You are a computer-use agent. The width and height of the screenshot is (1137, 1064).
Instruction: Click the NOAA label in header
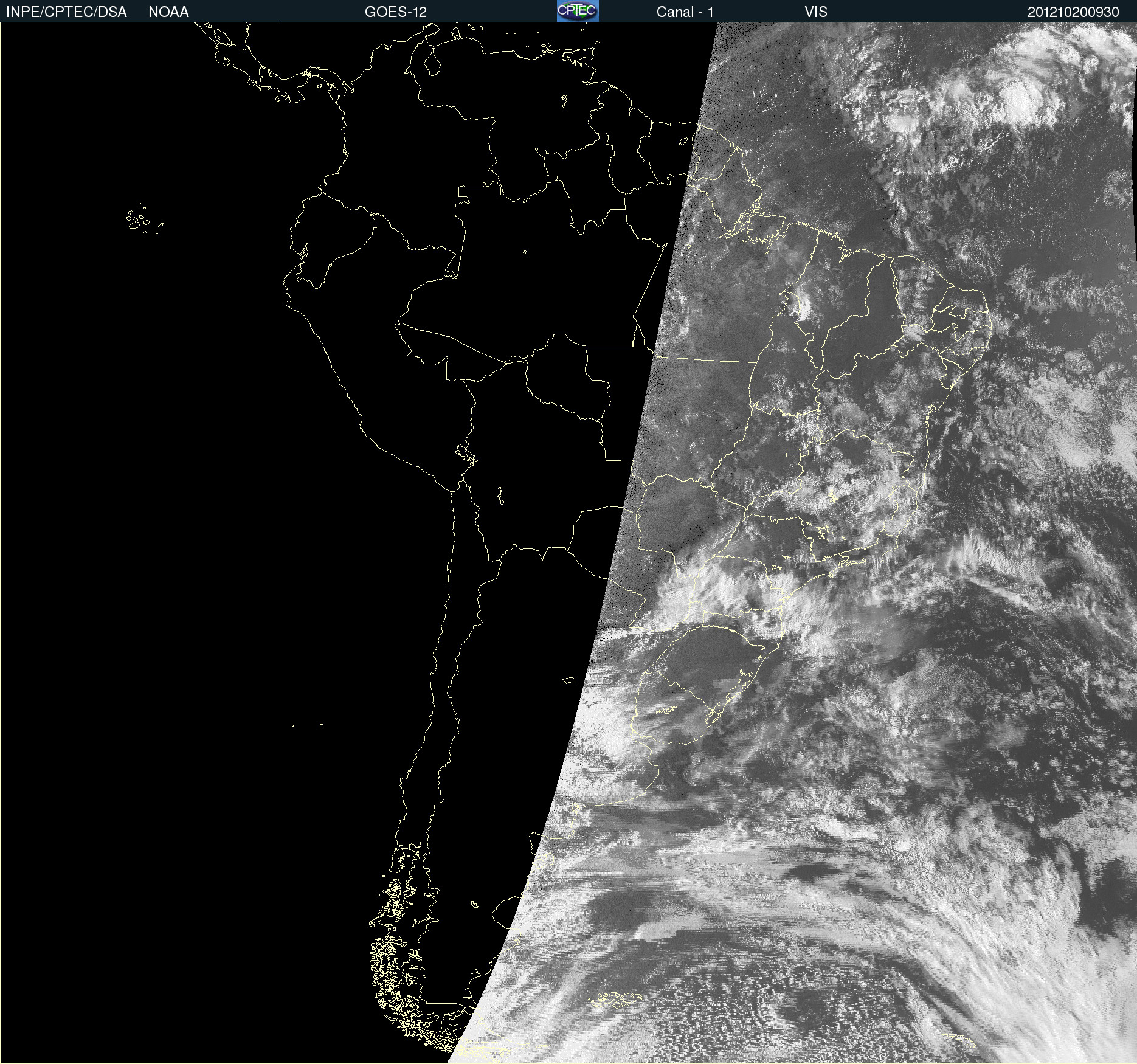(168, 12)
